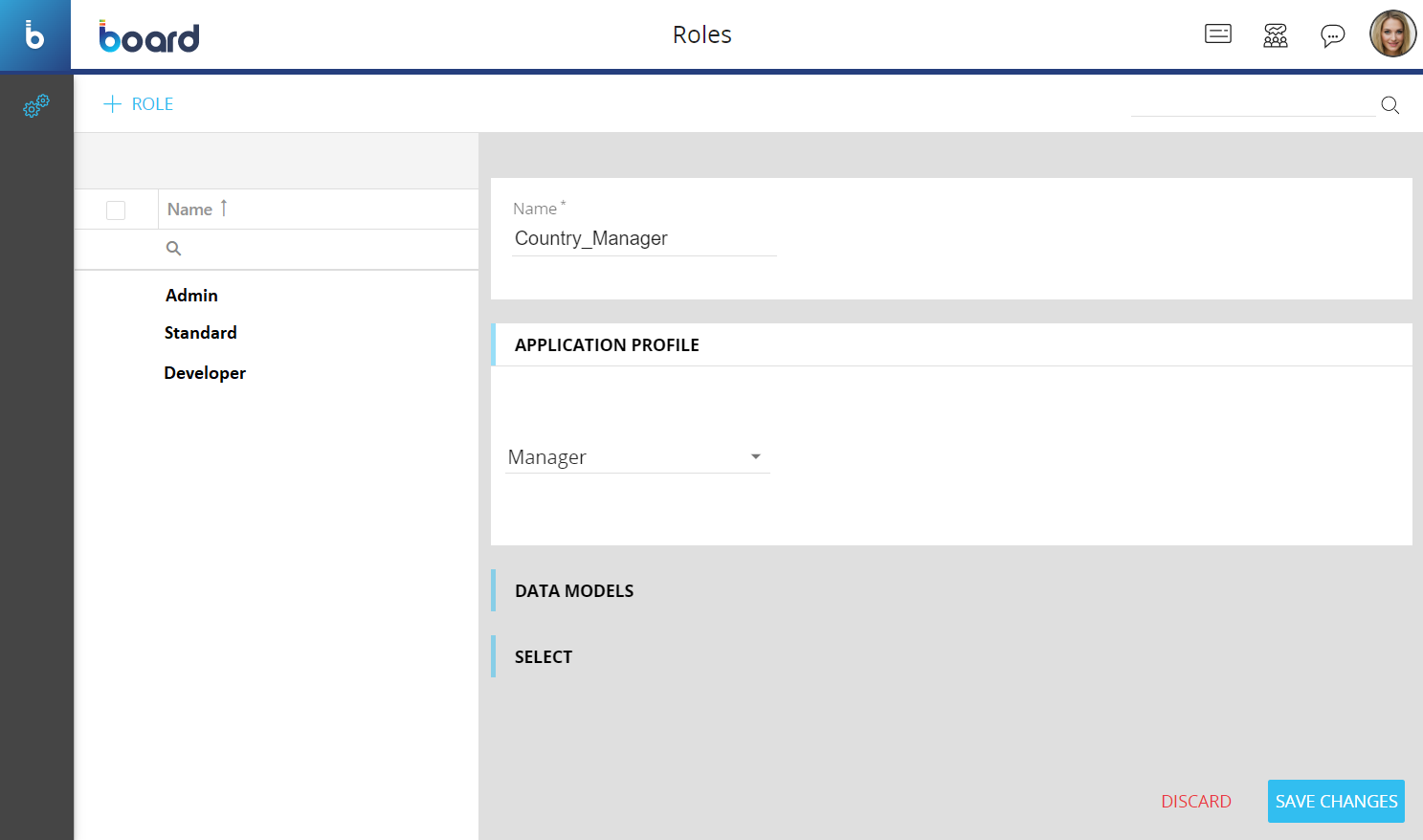Select the Standard role
1423x840 pixels.
click(x=200, y=333)
